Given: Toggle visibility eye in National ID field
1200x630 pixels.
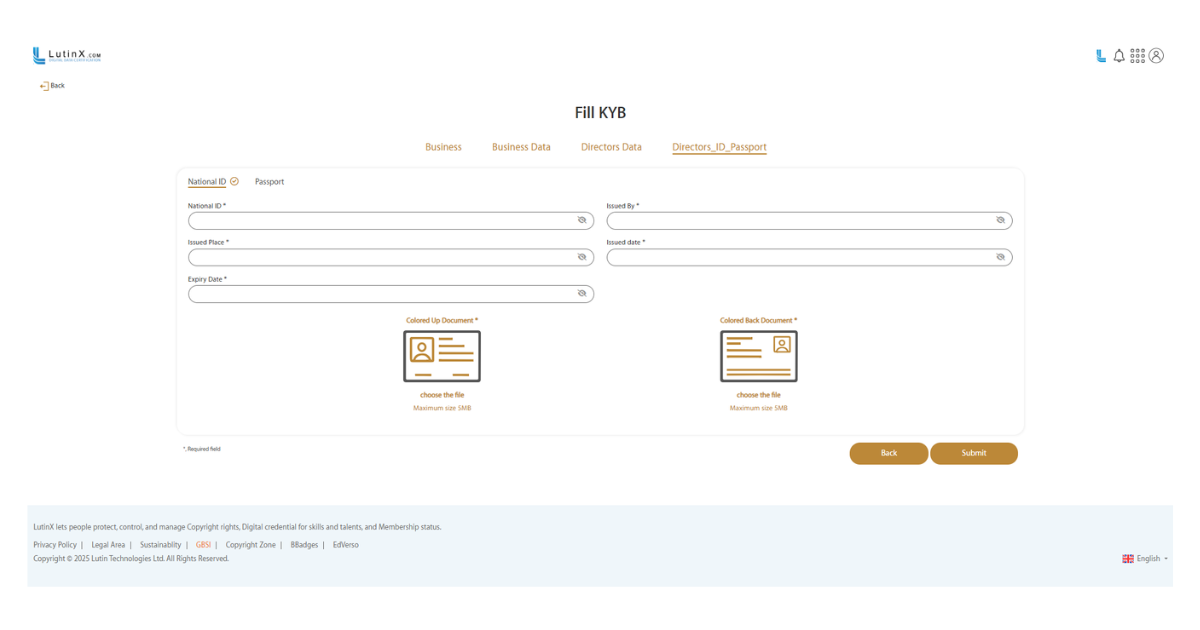Looking at the screenshot, I should (582, 220).
